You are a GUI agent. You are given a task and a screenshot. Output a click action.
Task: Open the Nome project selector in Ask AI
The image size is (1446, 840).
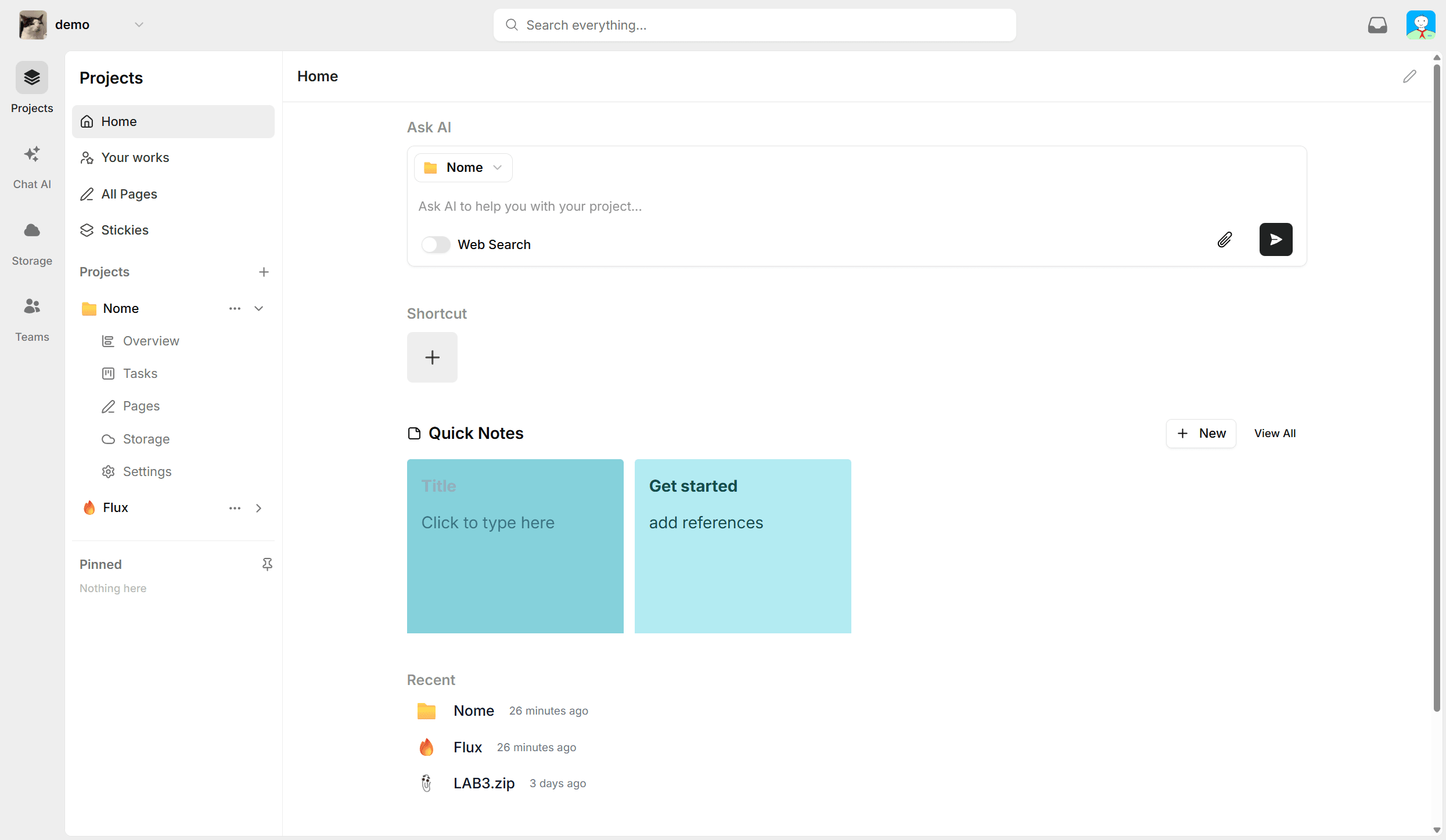click(463, 168)
